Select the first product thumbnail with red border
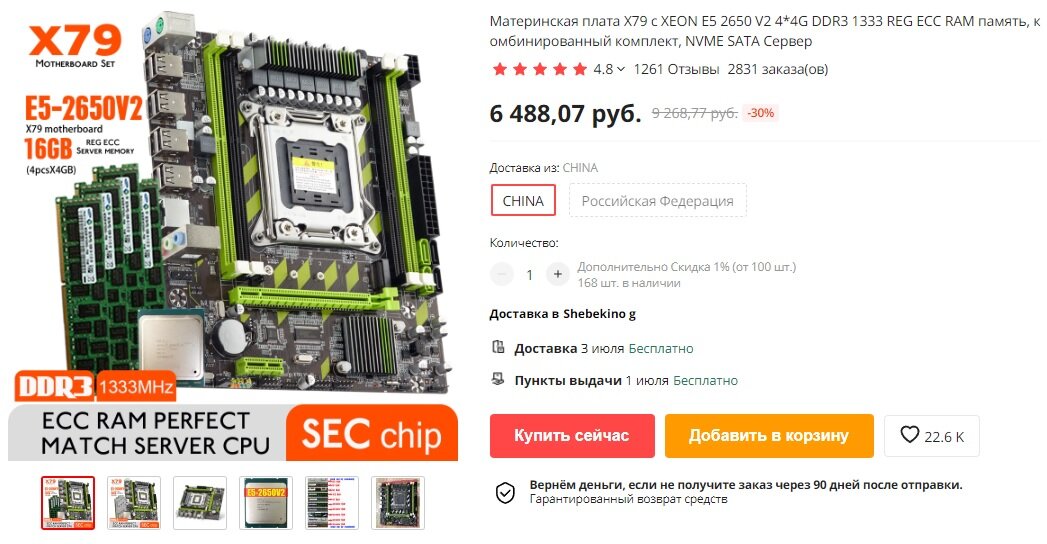Viewport: 1047px width, 544px height. coord(68,503)
